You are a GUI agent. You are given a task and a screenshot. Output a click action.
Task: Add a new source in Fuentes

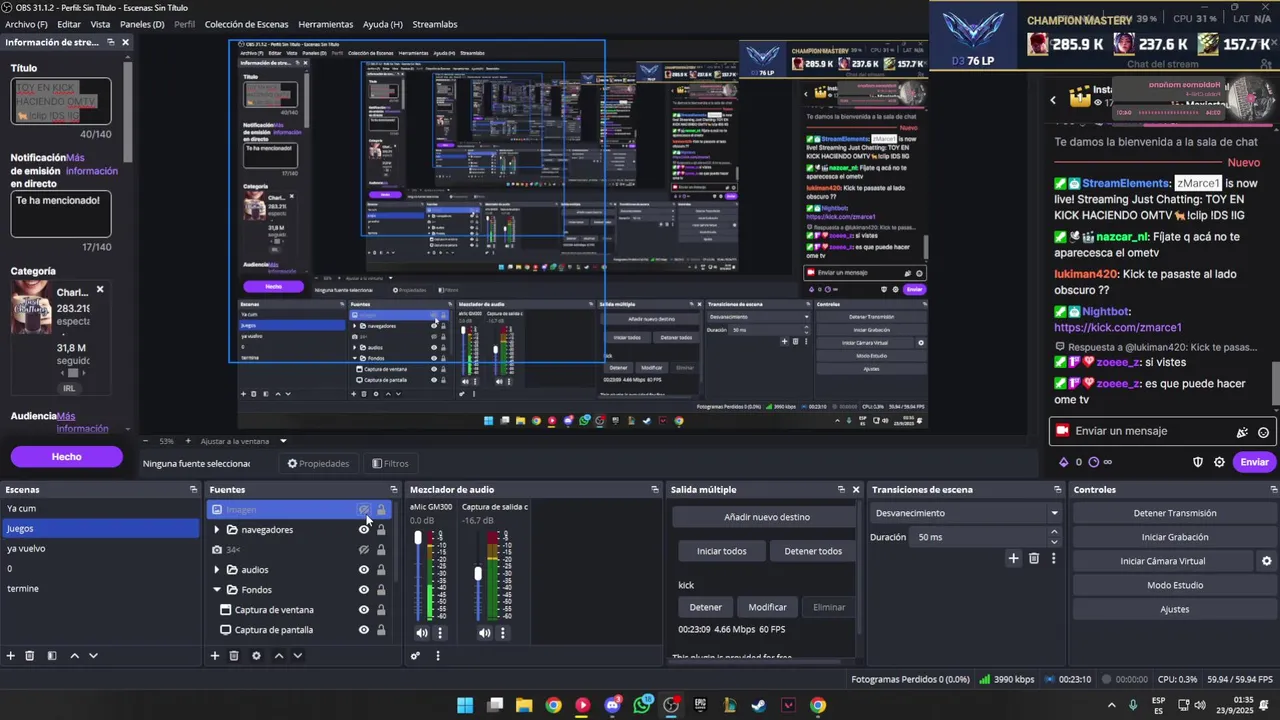point(214,656)
